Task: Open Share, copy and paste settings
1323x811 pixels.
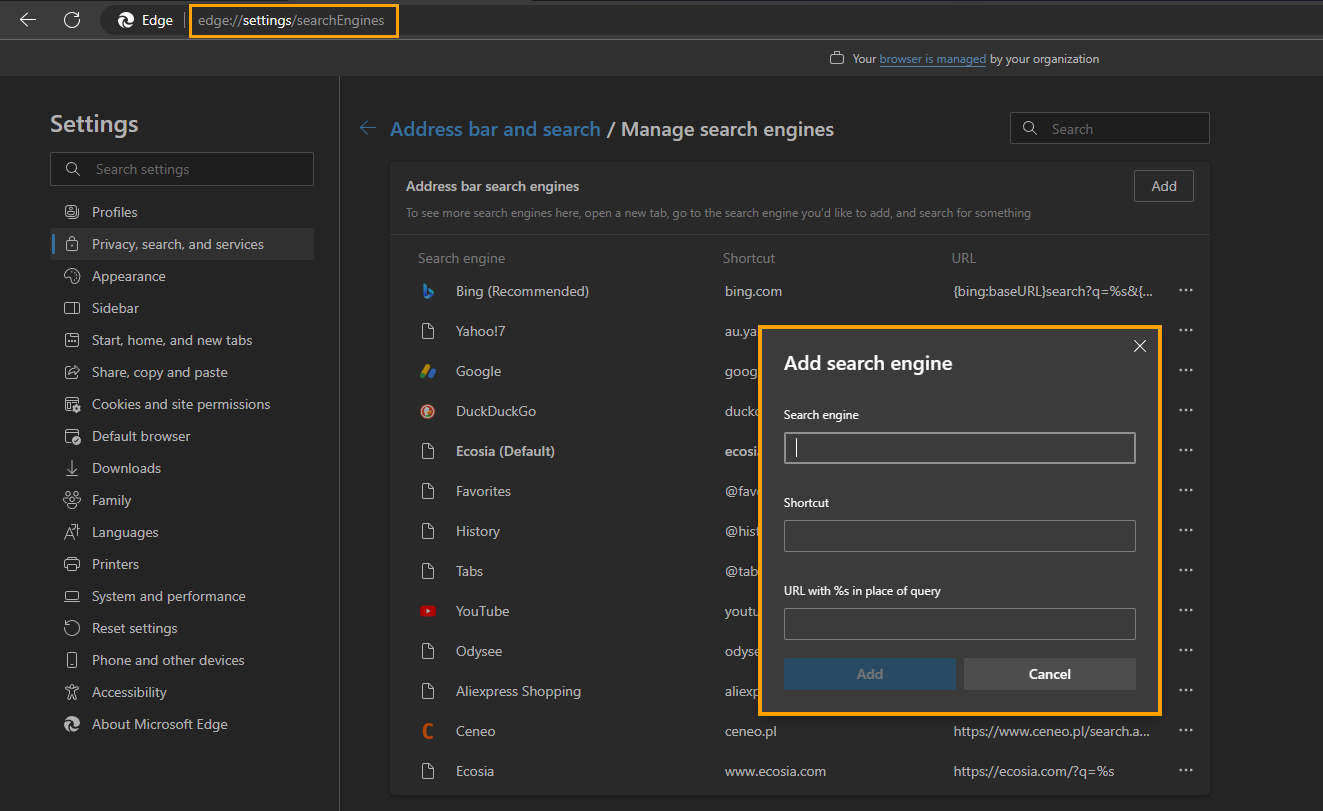Action: pyautogui.click(x=182, y=372)
